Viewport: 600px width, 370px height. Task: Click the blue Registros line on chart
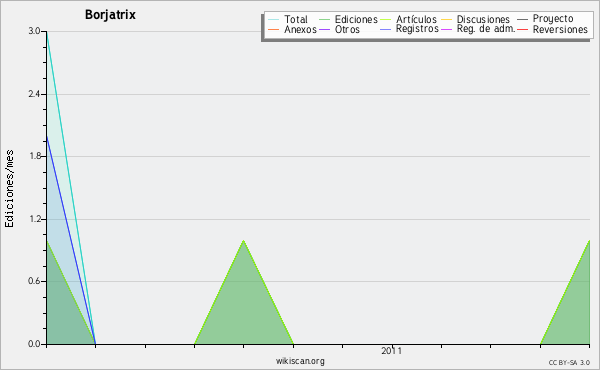coord(71,240)
